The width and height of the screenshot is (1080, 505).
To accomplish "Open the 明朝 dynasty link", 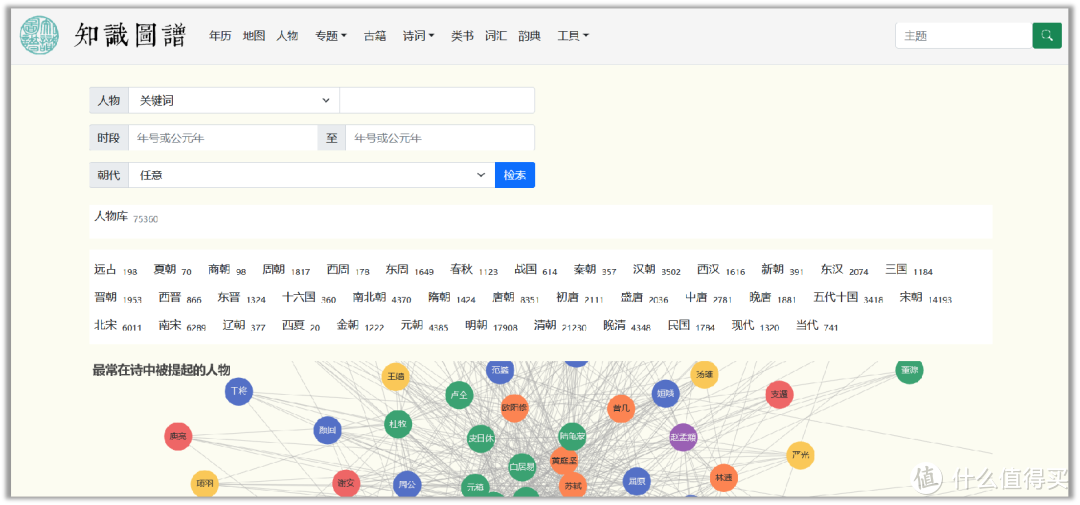I will [x=476, y=326].
